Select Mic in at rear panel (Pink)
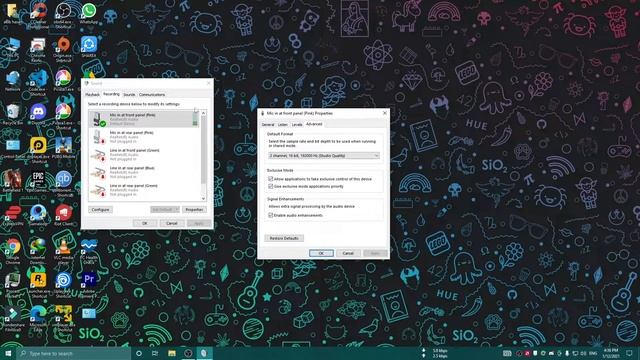The width and height of the screenshot is (640, 360). tap(144, 137)
